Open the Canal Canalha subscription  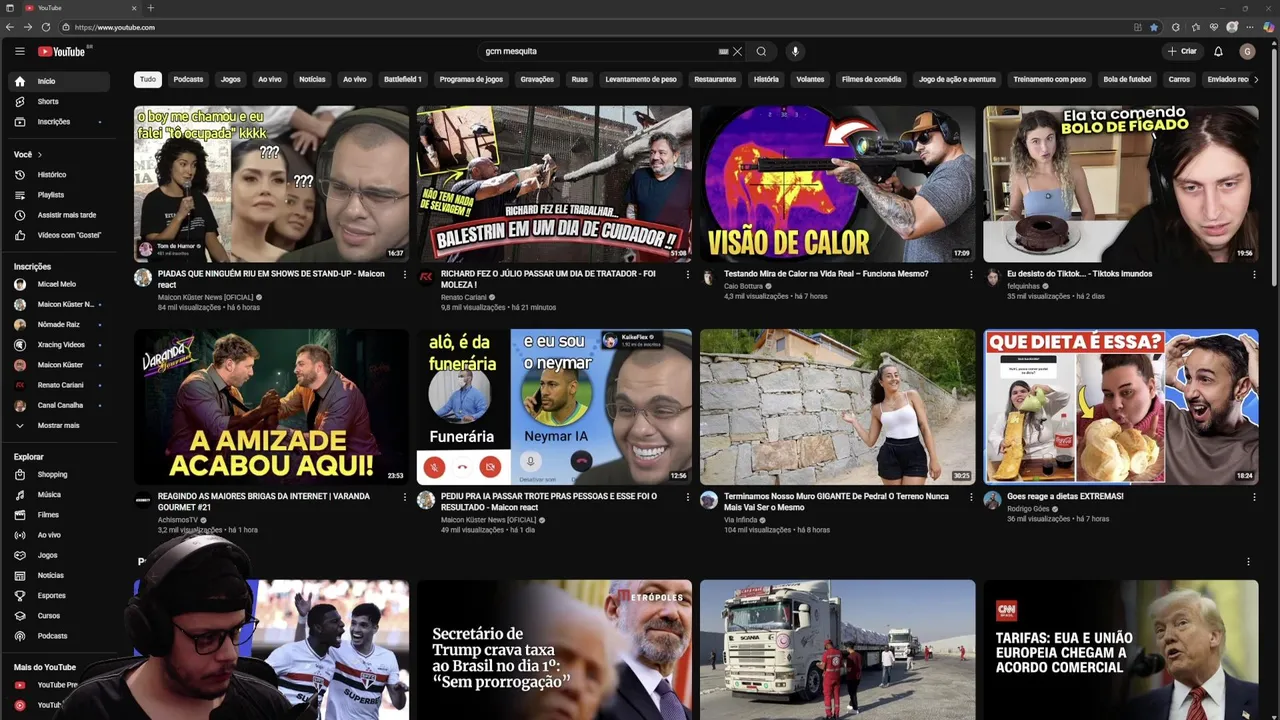click(59, 405)
